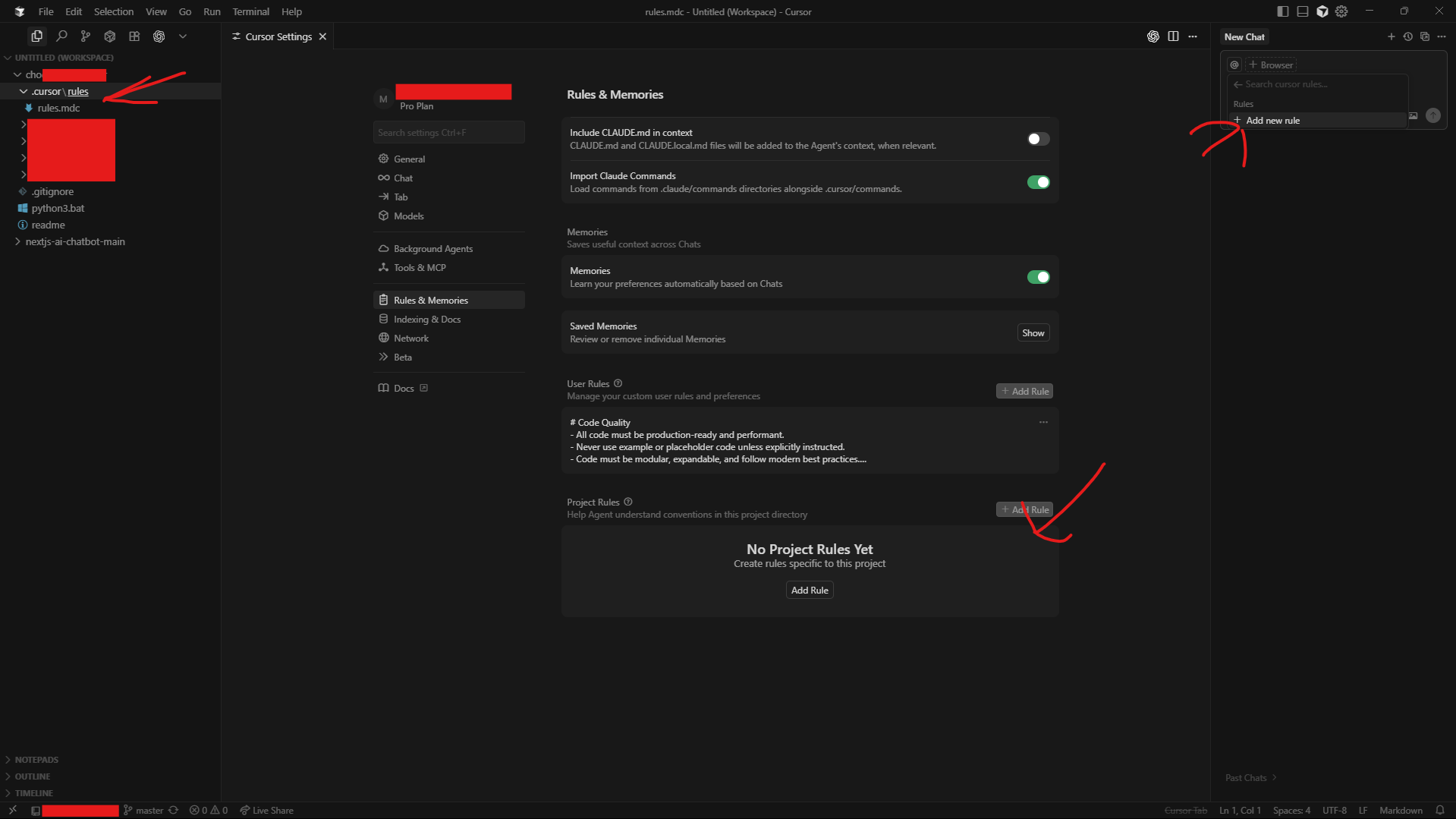This screenshot has width=1456, height=819.
Task: Click the + Browser chip
Action: click(1271, 65)
